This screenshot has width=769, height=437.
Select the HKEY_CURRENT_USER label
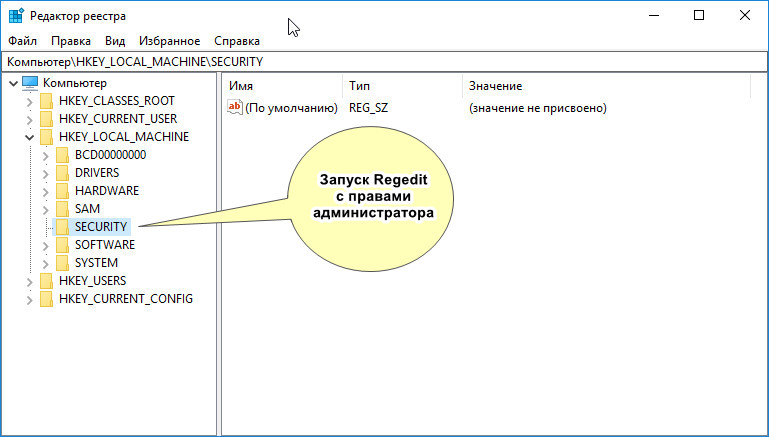tap(118, 119)
